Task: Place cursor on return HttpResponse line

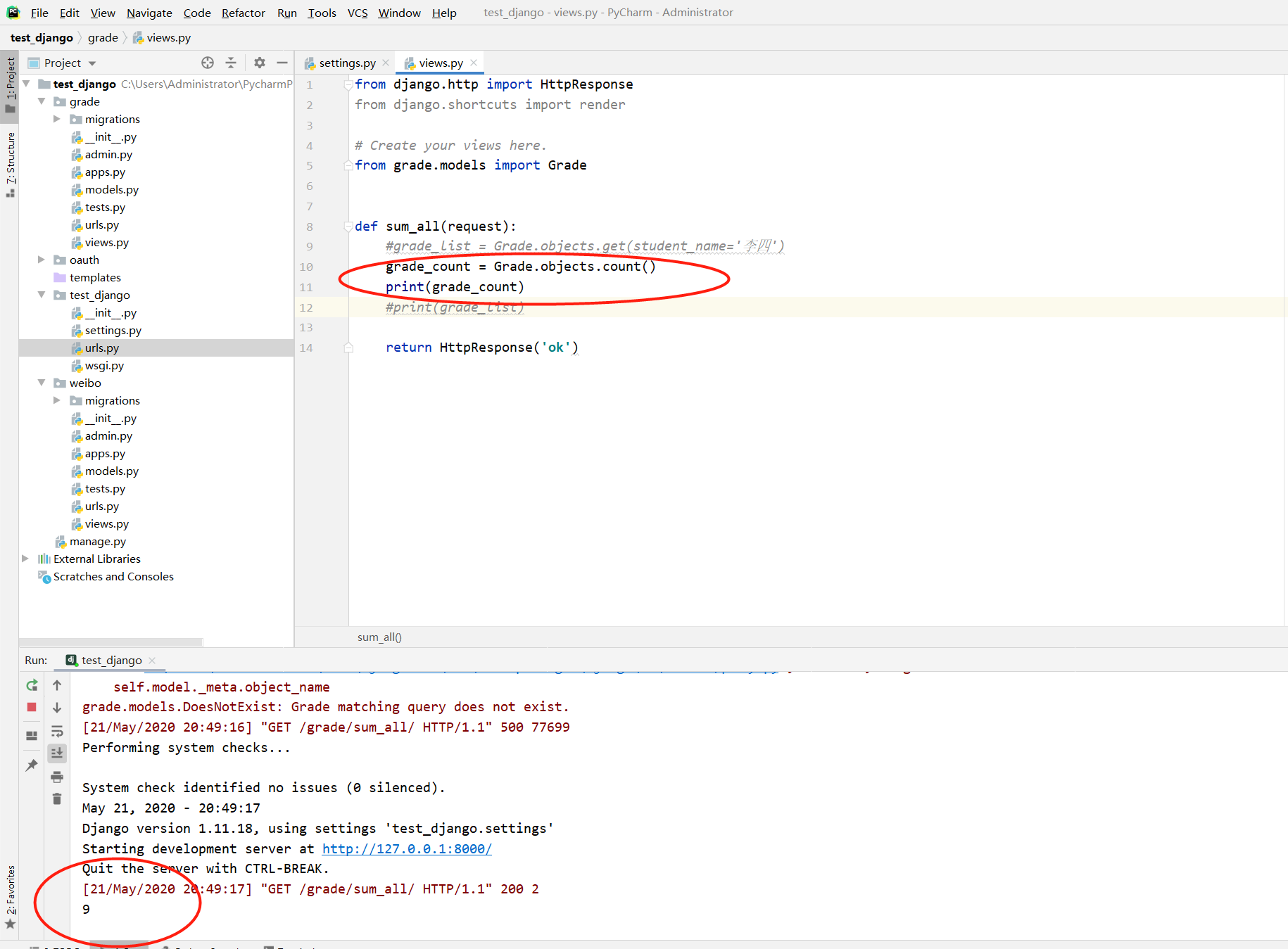Action: tap(482, 347)
